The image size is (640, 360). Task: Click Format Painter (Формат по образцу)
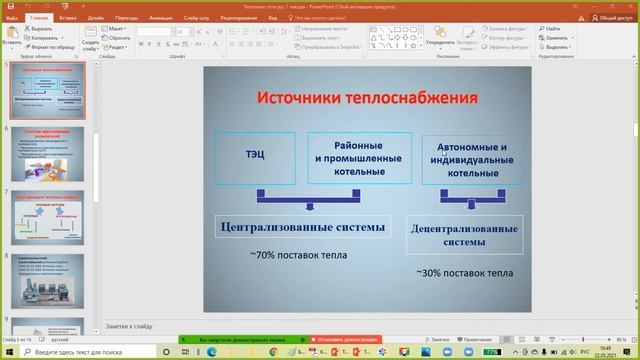49,47
